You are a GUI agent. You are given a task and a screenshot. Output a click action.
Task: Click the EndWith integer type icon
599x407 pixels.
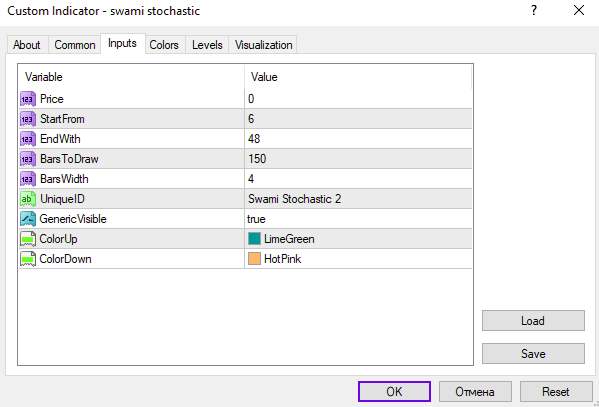pyautogui.click(x=28, y=139)
